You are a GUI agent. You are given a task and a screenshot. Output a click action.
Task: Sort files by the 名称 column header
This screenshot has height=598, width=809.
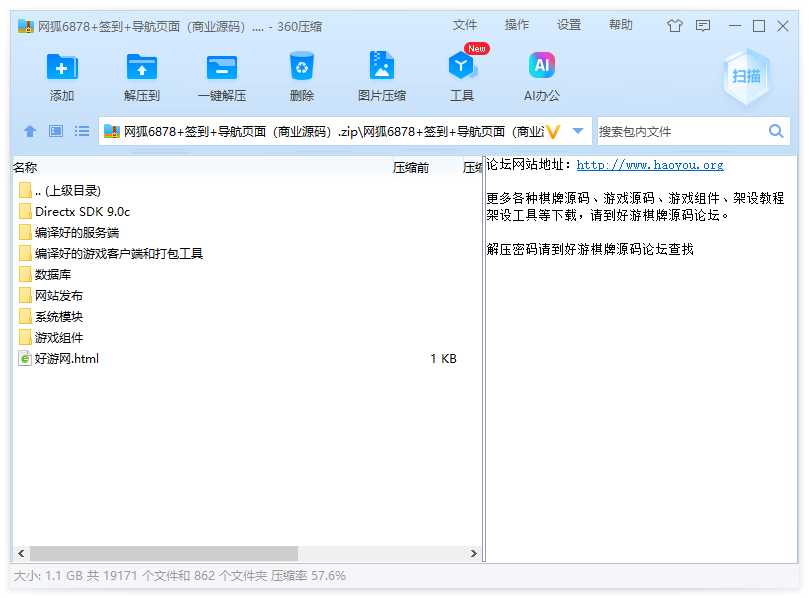pos(25,168)
